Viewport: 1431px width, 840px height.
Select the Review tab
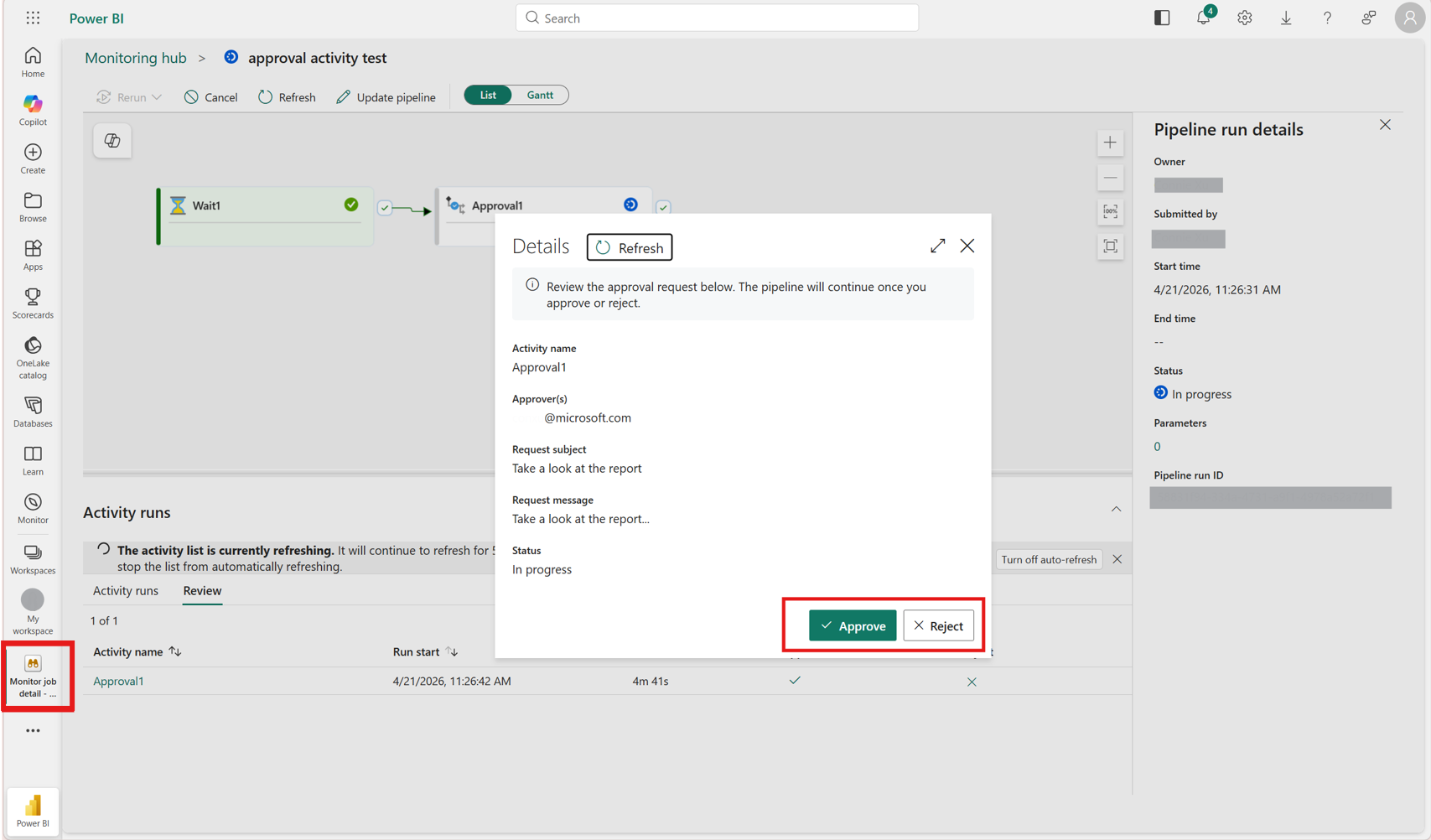[202, 591]
